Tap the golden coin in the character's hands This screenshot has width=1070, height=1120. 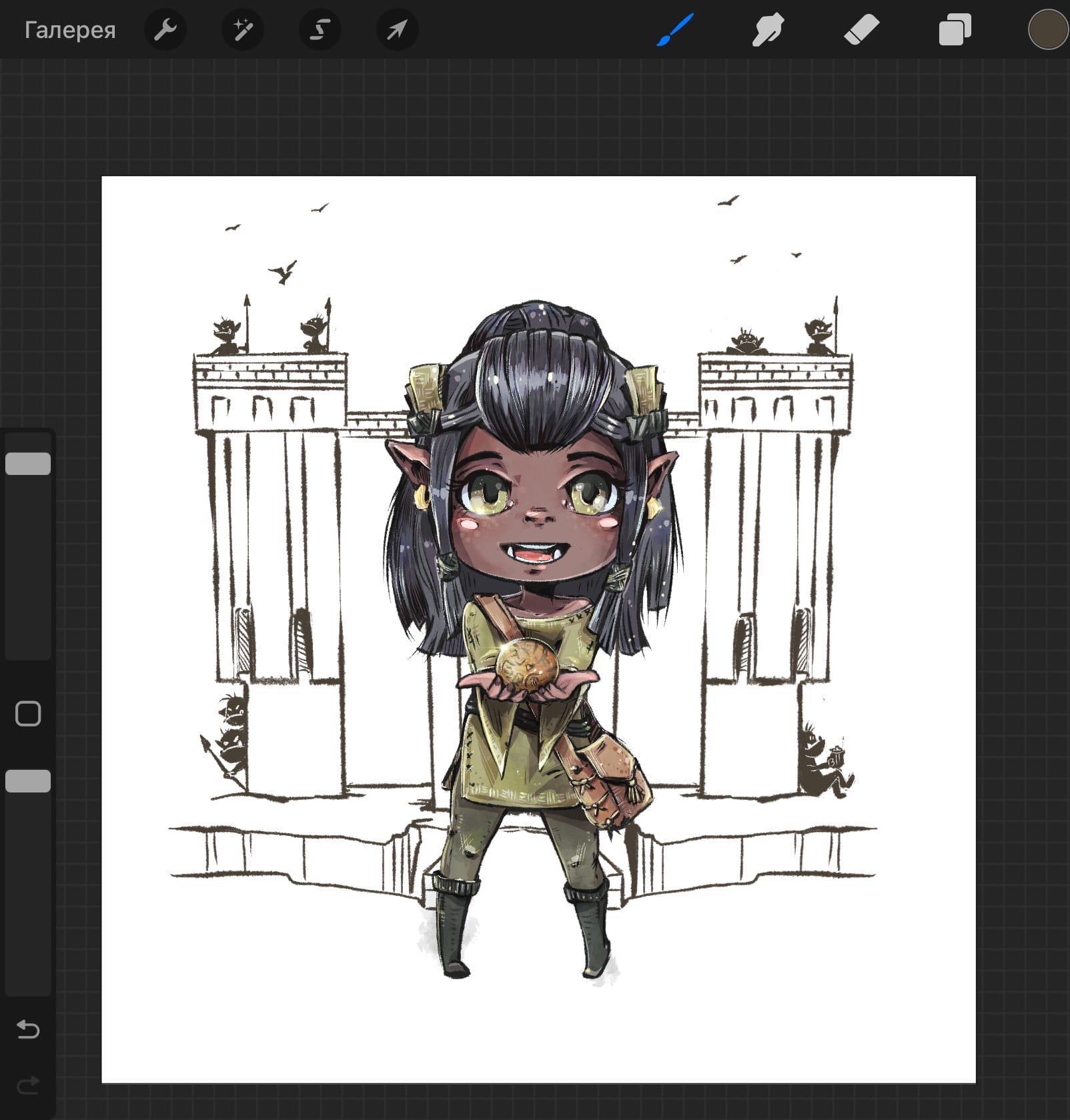coord(526,665)
